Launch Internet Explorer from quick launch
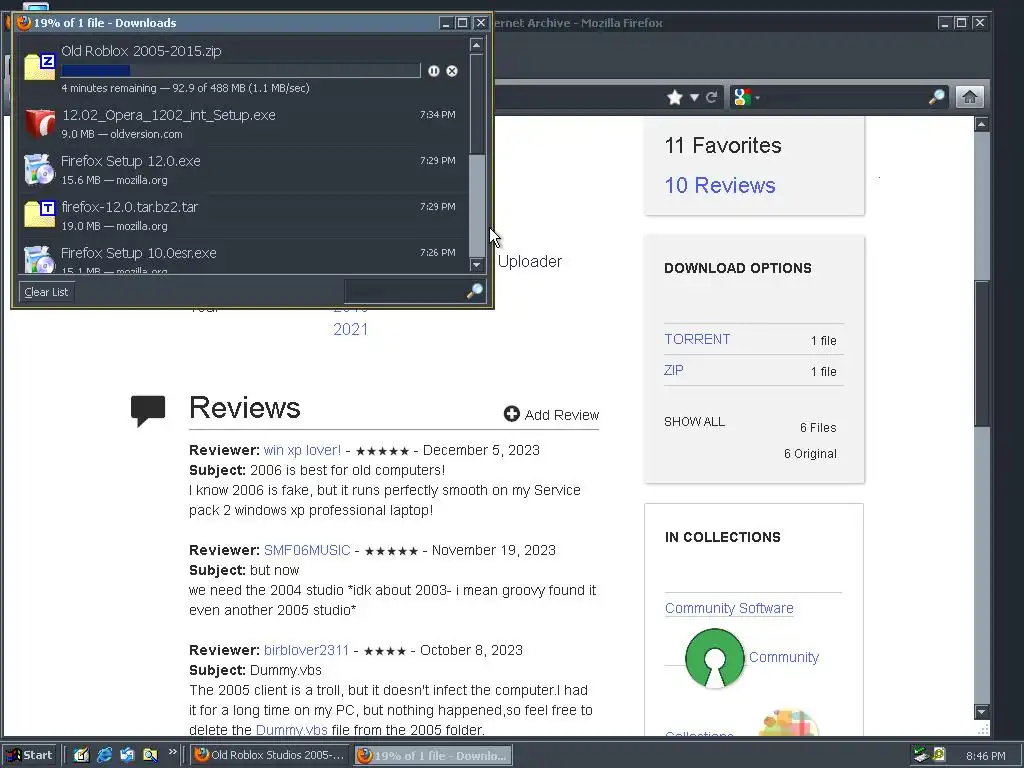Viewport: 1024px width, 768px height. [104, 755]
